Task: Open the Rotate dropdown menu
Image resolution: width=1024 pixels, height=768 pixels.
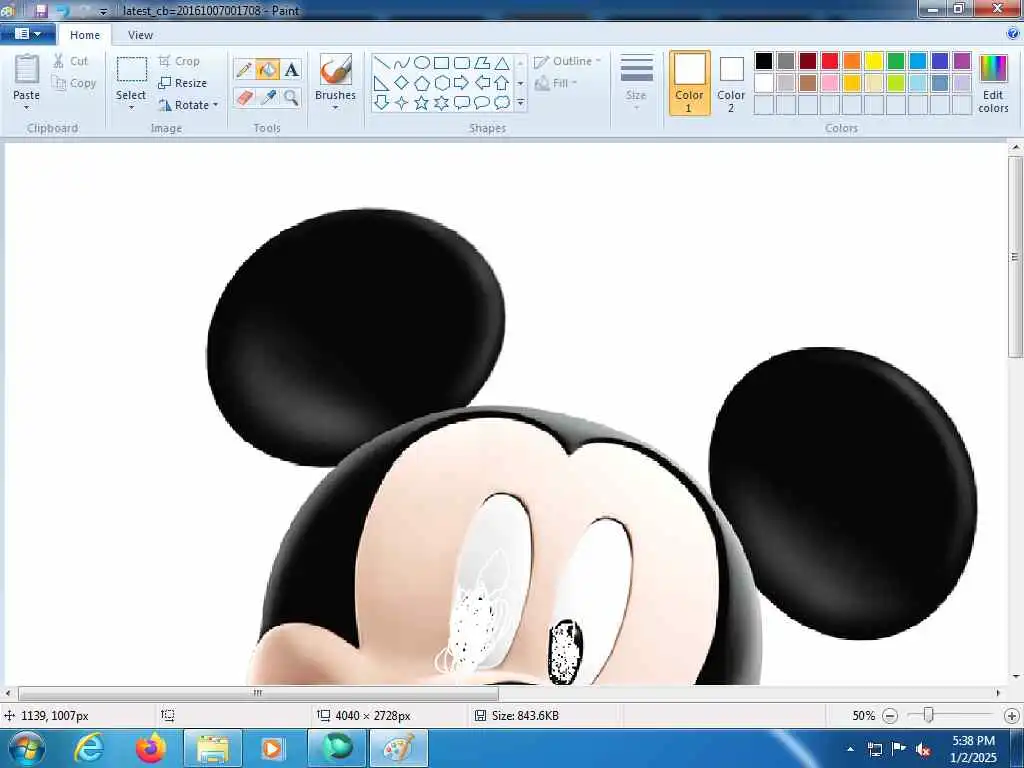Action: [x=216, y=104]
